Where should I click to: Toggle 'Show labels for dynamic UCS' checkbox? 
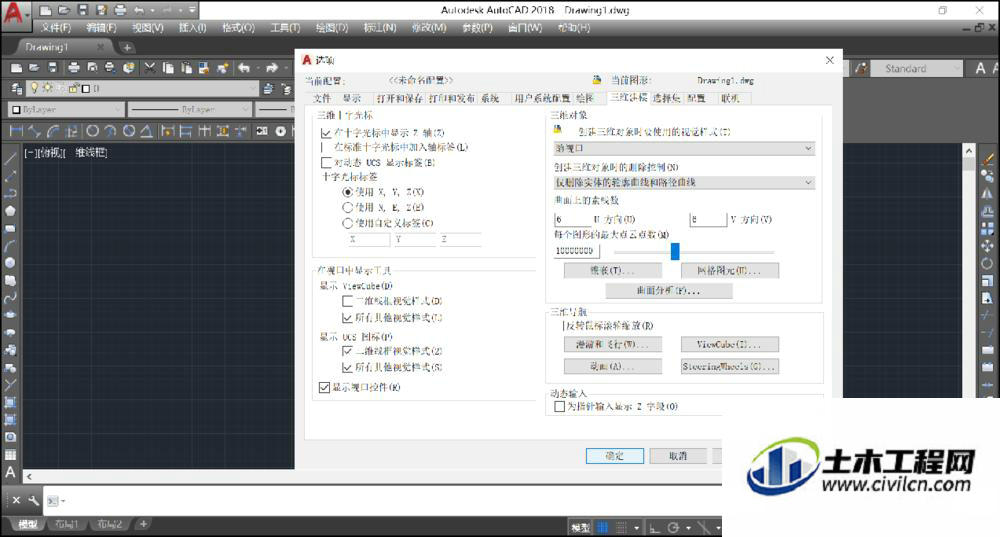[x=326, y=163]
